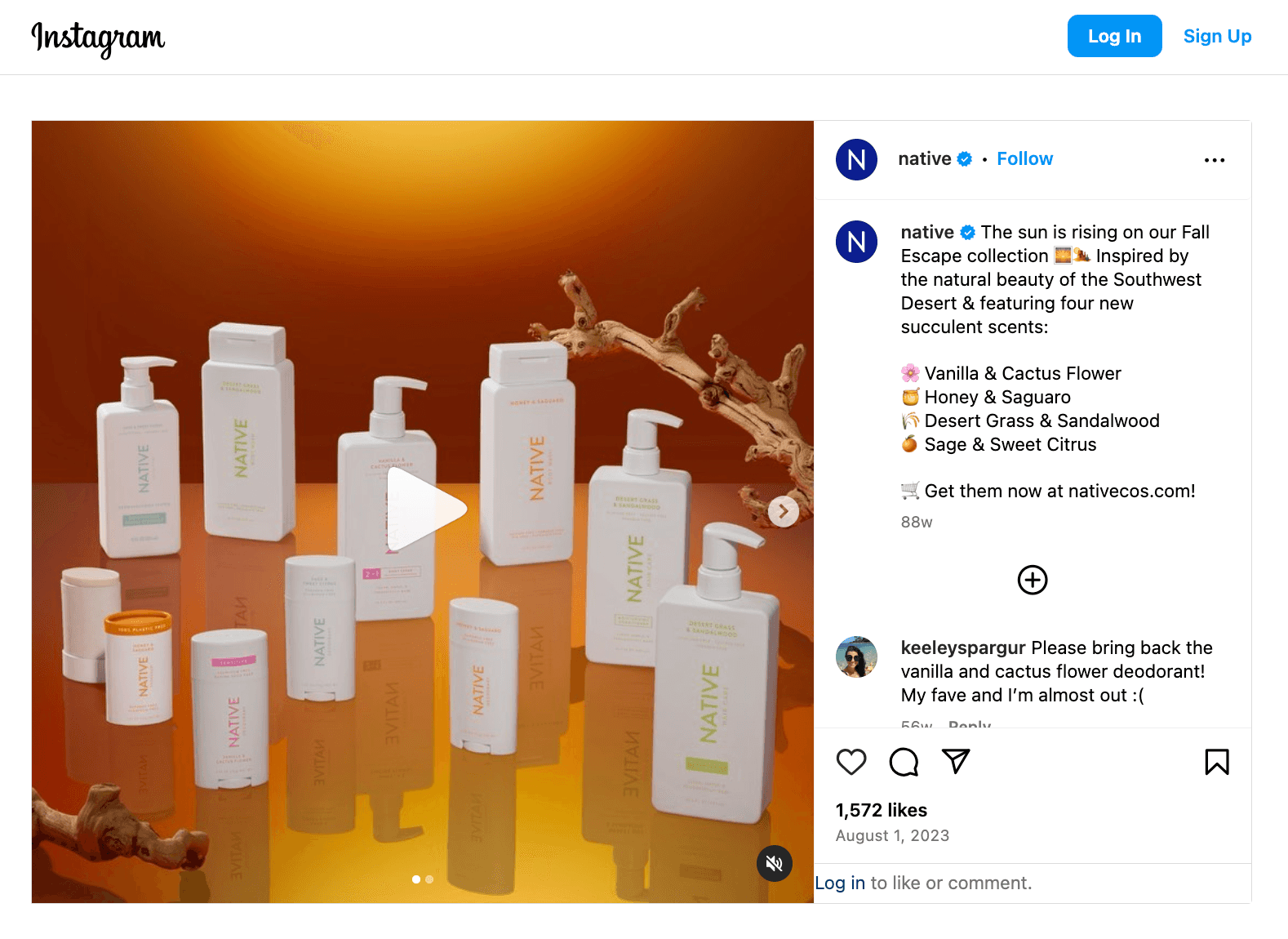Screen dimensions: 1288x939
Task: Save the post with the bookmark icon
Action: (1217, 762)
